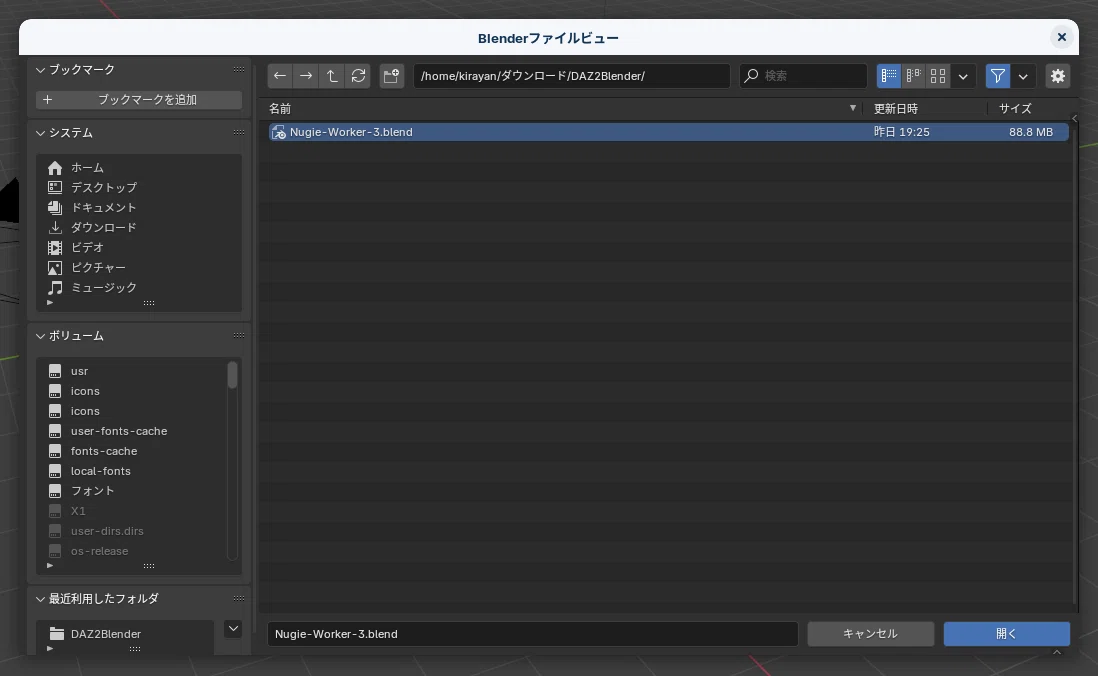
Task: Click the blend file icon of Nugie-Worker-3
Action: [x=279, y=132]
